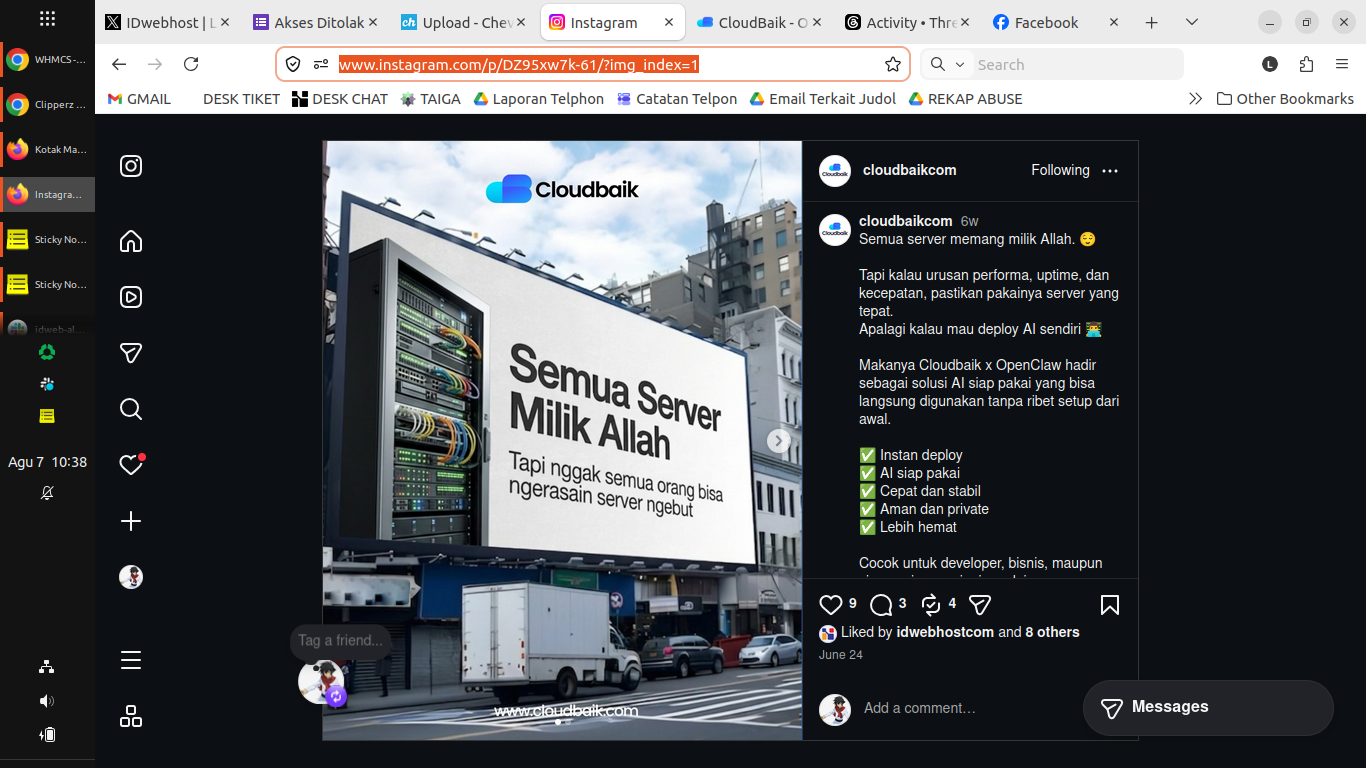The width and height of the screenshot is (1366, 768).
Task: Open cloudbaikcom avatar in post header
Action: pos(835,171)
